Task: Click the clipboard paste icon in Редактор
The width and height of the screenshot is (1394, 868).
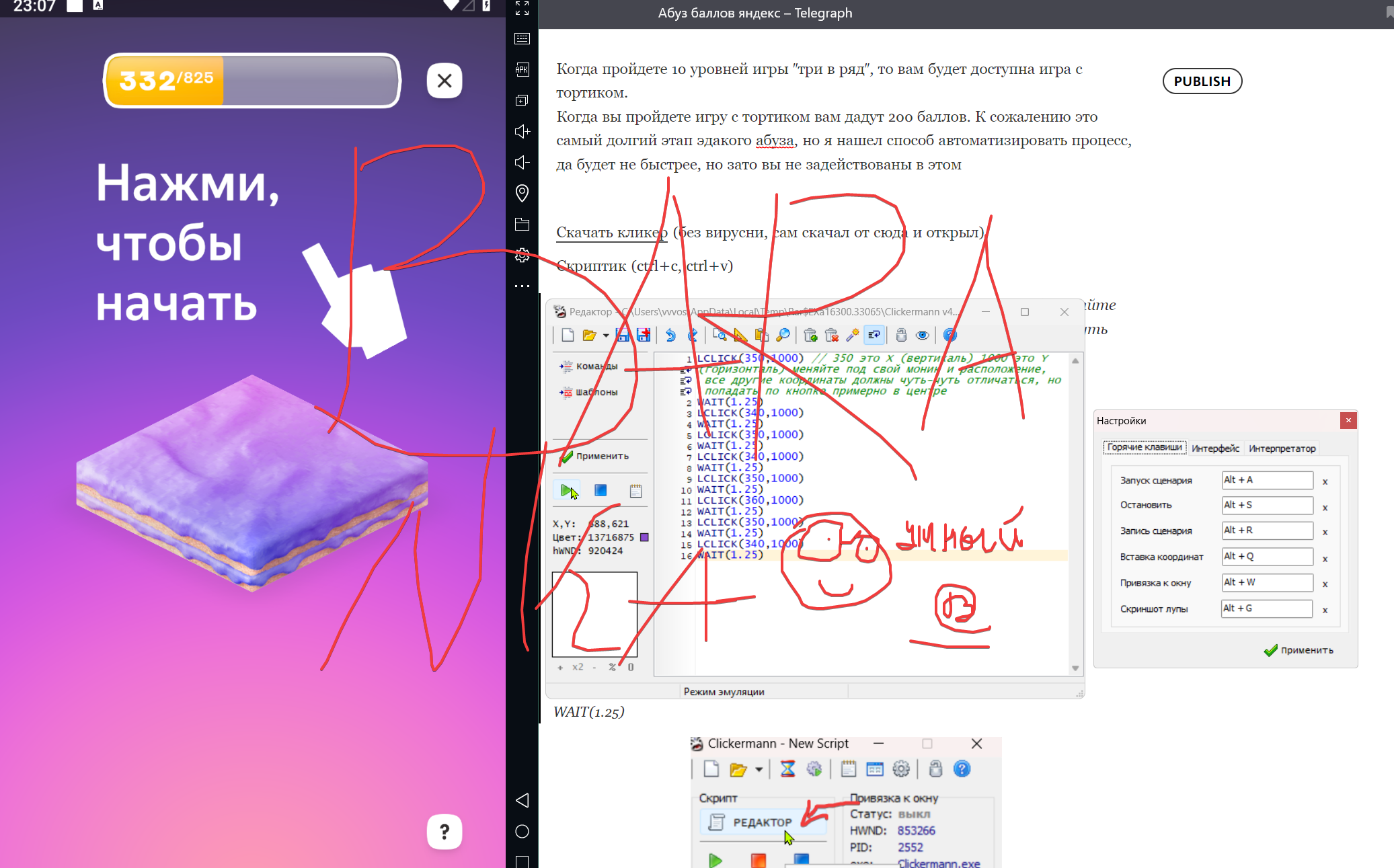Action: pos(761,335)
